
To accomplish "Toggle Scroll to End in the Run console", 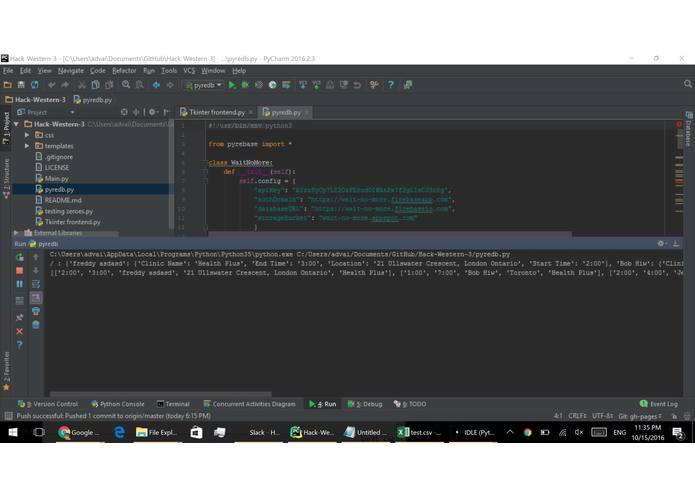I will (36, 298).
